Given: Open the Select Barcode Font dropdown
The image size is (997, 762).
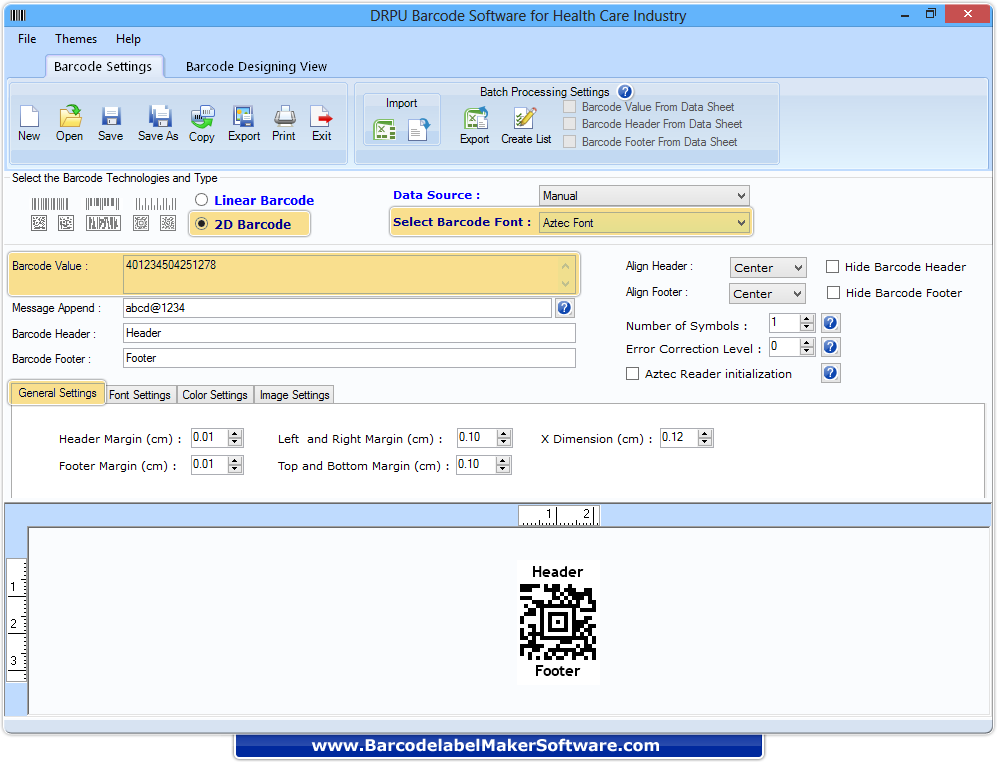Looking at the screenshot, I should [x=644, y=223].
